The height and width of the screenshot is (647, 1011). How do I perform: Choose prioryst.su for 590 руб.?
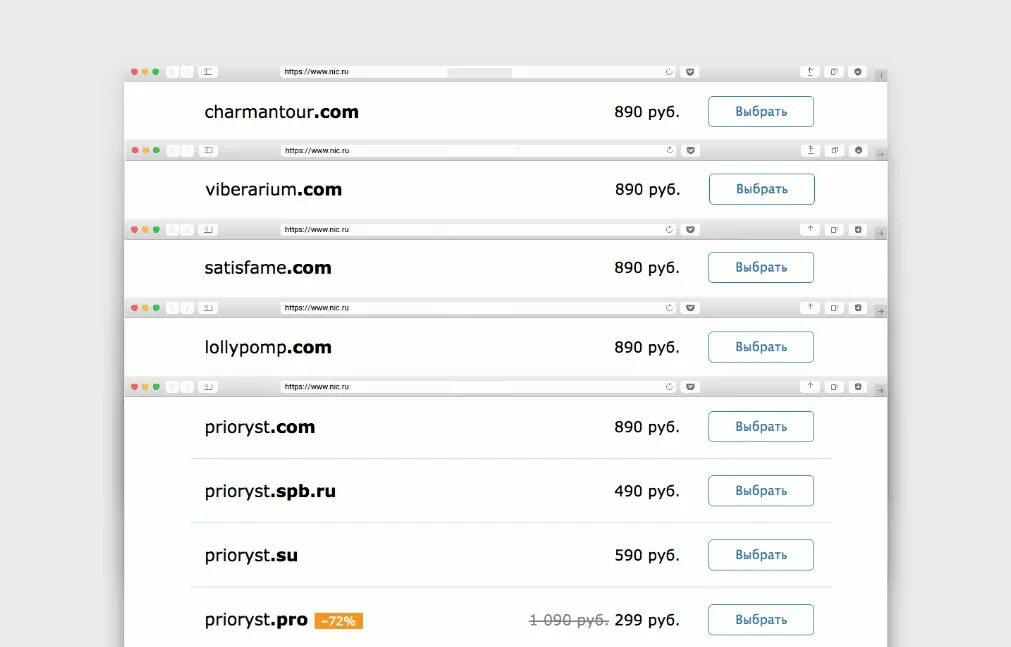pos(761,555)
